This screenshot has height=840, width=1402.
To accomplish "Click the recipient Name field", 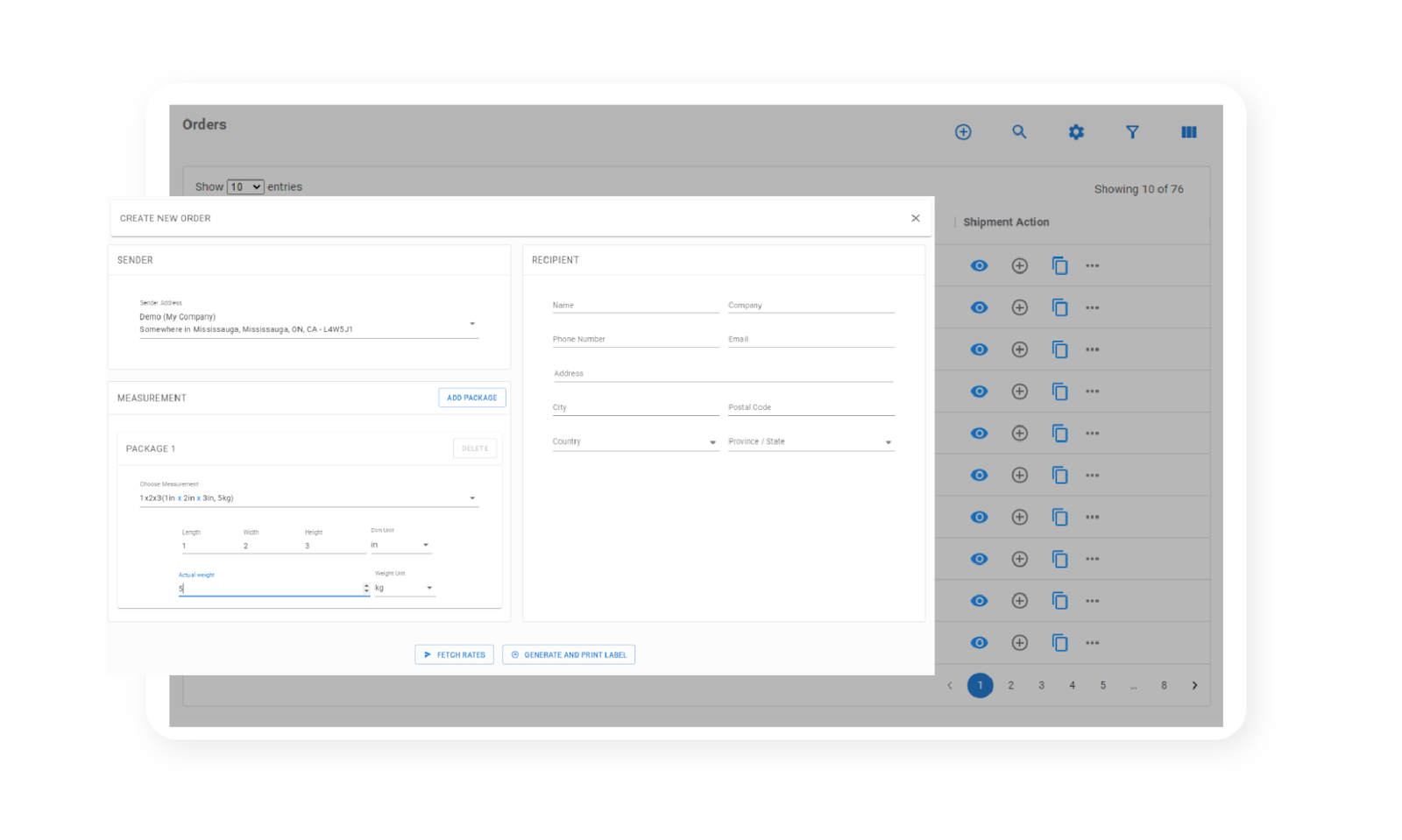I will click(x=635, y=306).
